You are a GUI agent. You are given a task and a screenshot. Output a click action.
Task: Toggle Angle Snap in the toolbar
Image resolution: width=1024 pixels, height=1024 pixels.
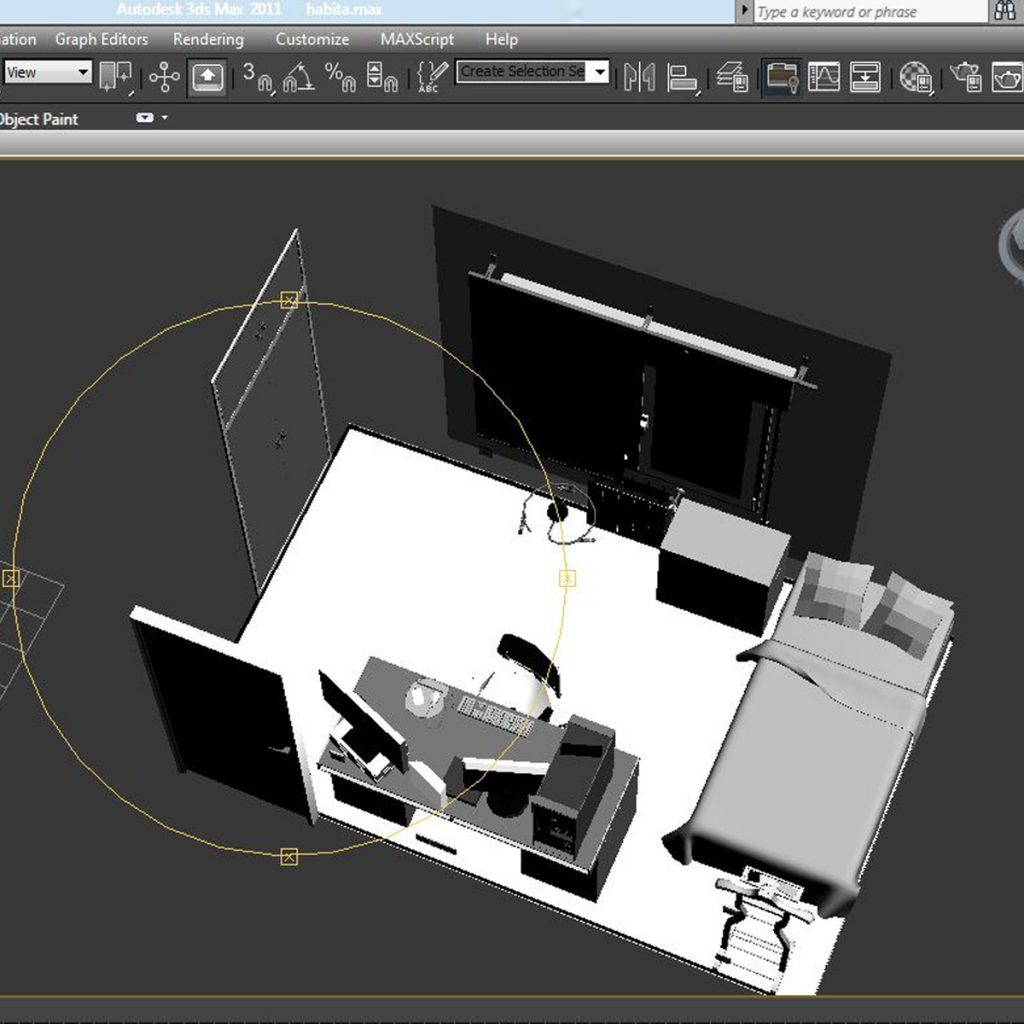pos(298,77)
